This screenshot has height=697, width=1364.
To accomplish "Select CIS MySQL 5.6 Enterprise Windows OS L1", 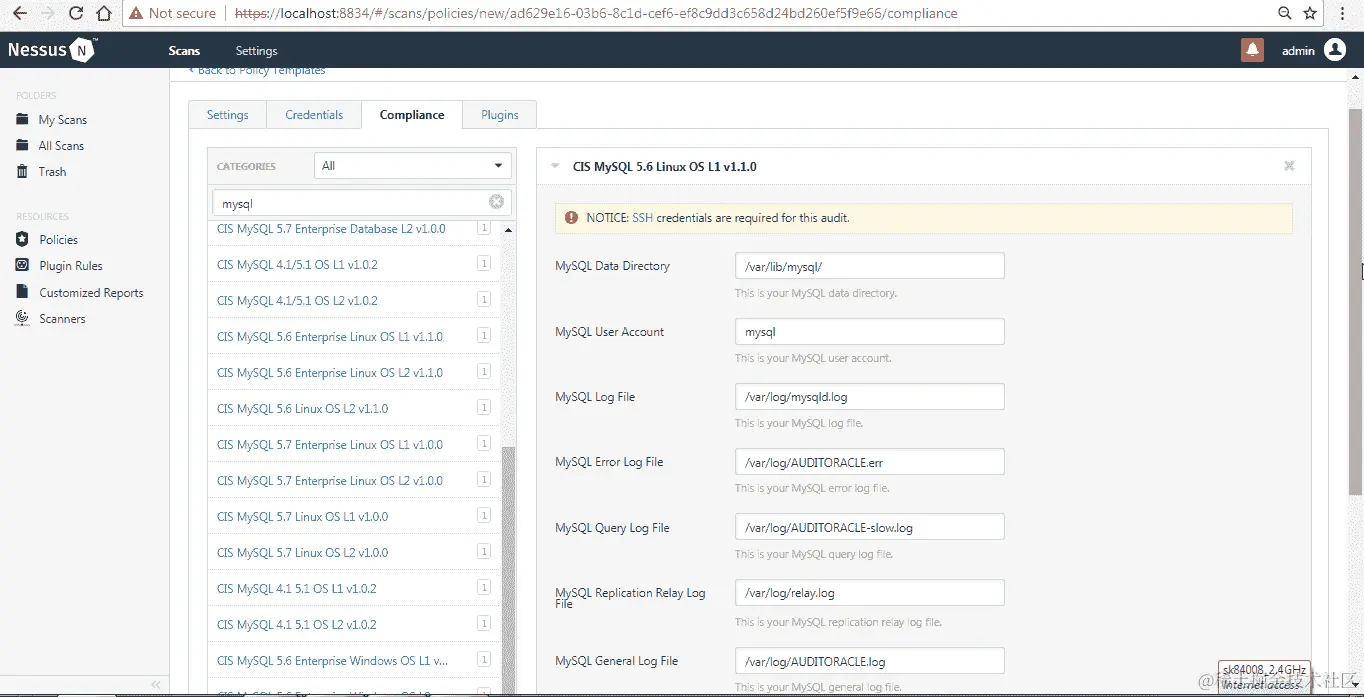I will coord(333,660).
